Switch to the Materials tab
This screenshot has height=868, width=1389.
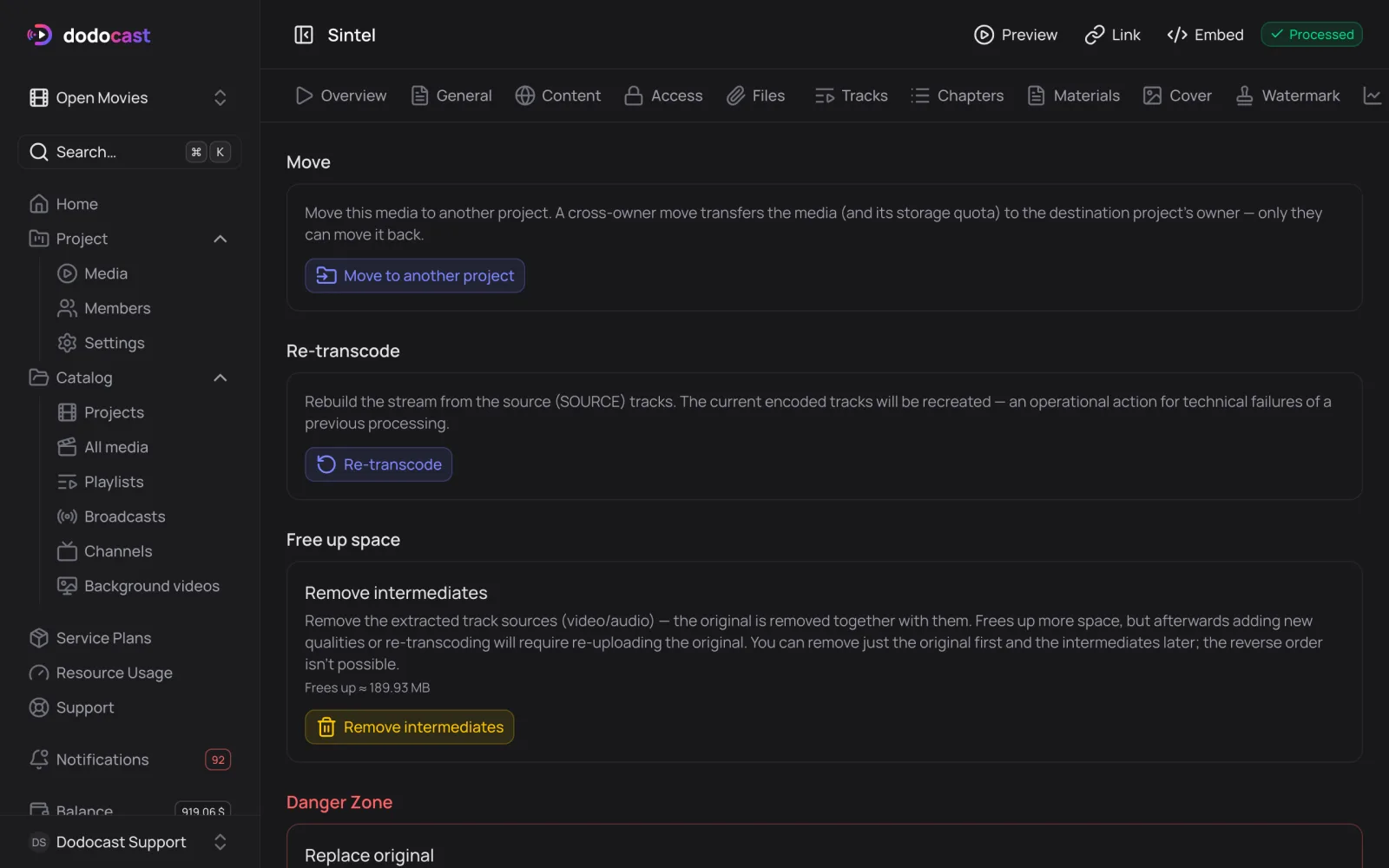click(1074, 95)
